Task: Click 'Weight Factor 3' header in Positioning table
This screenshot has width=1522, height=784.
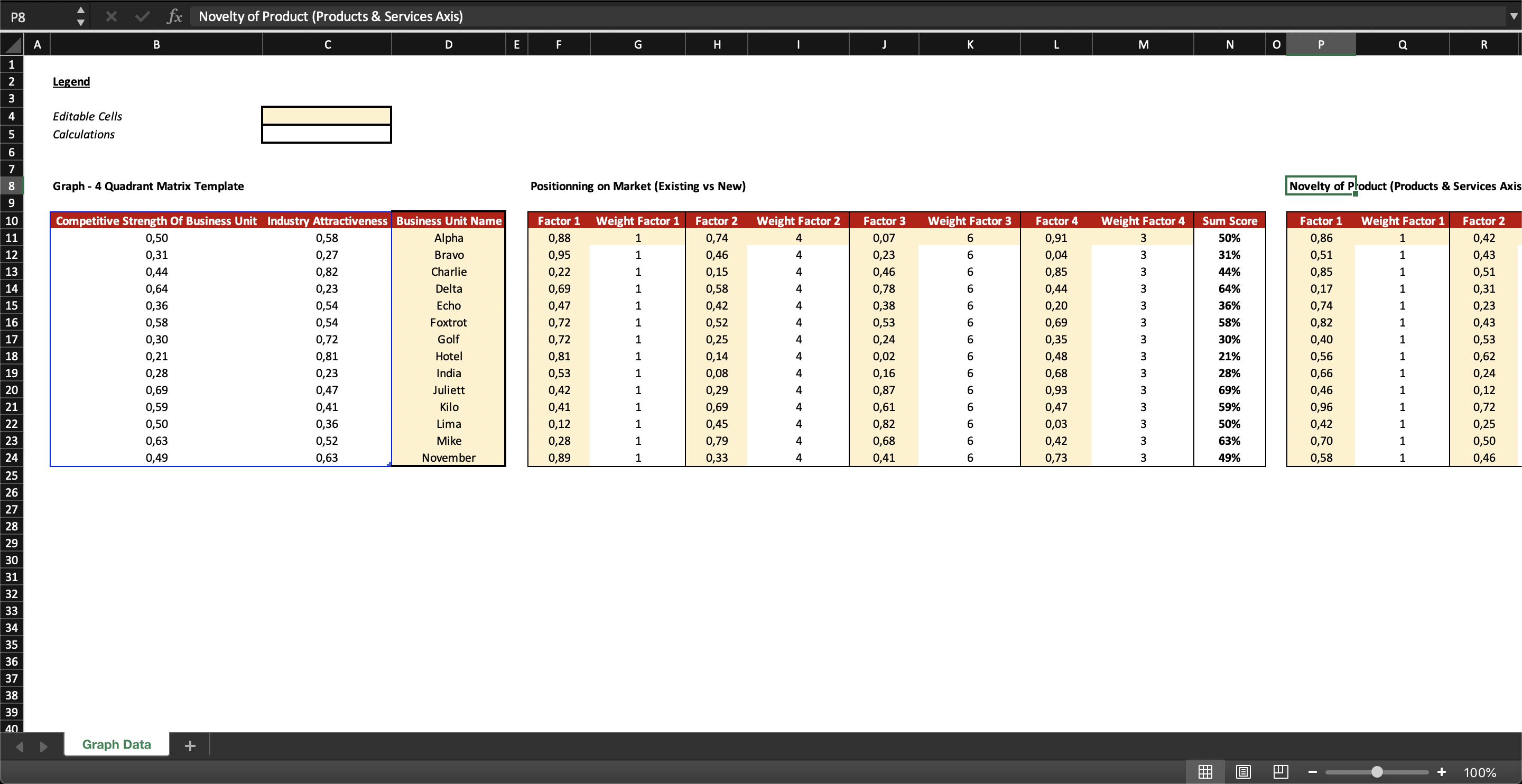Action: [970, 221]
